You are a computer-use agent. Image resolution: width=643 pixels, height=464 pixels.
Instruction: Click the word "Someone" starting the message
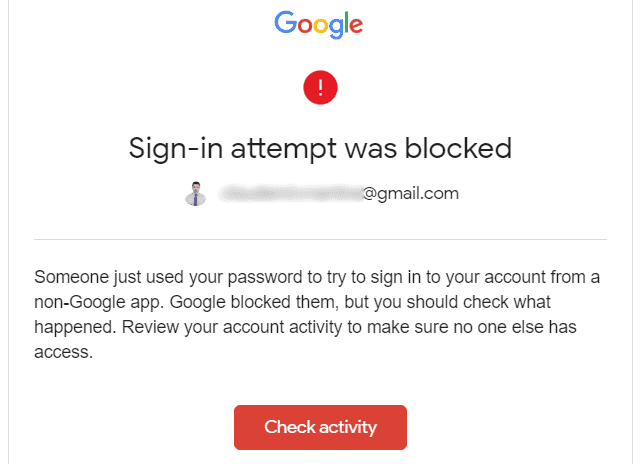click(70, 276)
